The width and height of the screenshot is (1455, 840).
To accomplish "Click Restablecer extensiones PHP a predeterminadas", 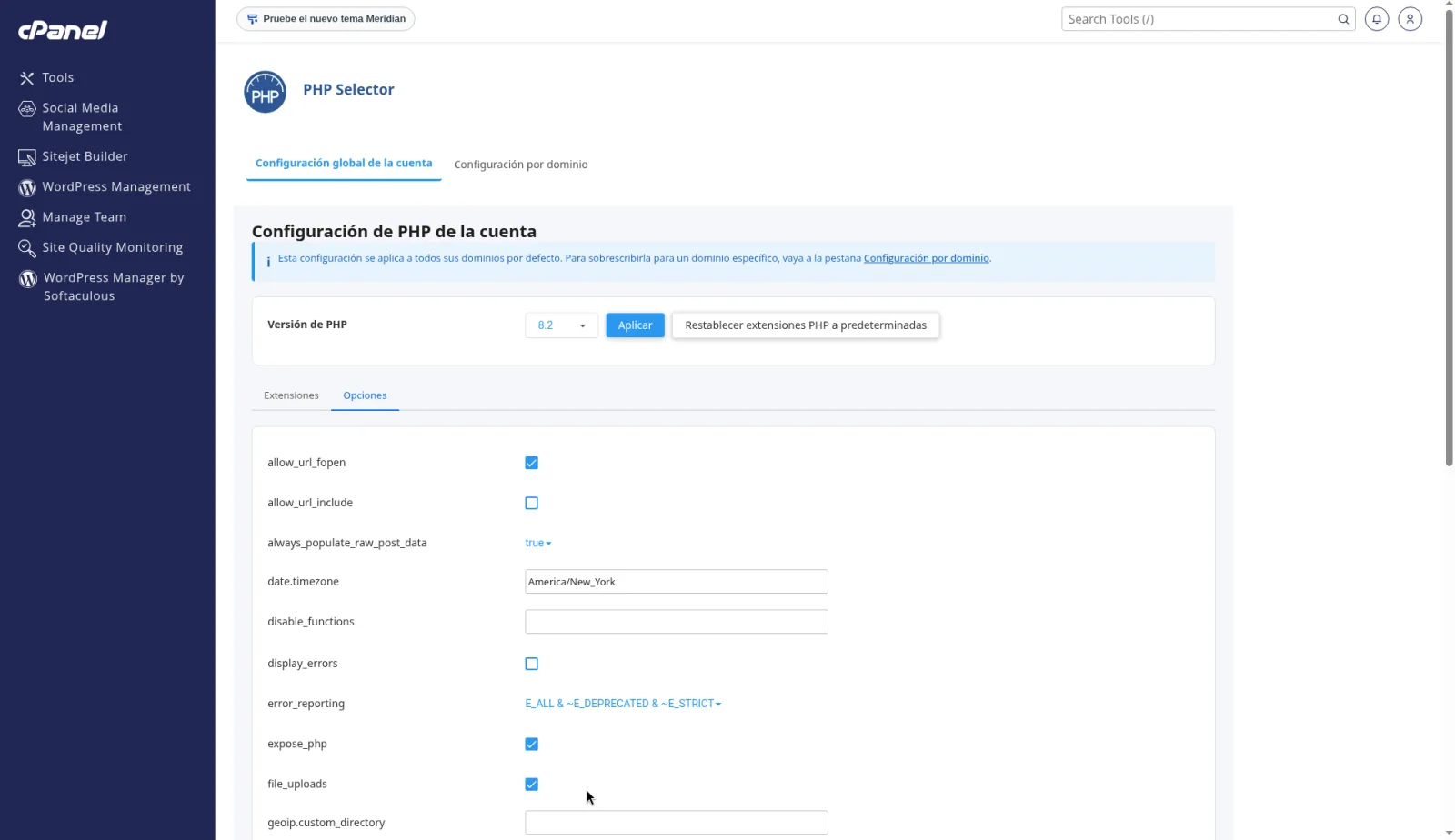I will coord(806,325).
